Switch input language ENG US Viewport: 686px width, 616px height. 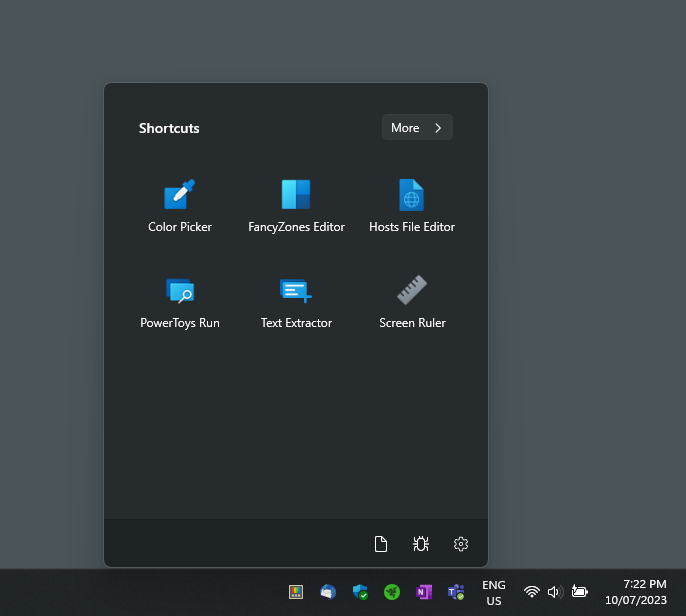coord(494,593)
